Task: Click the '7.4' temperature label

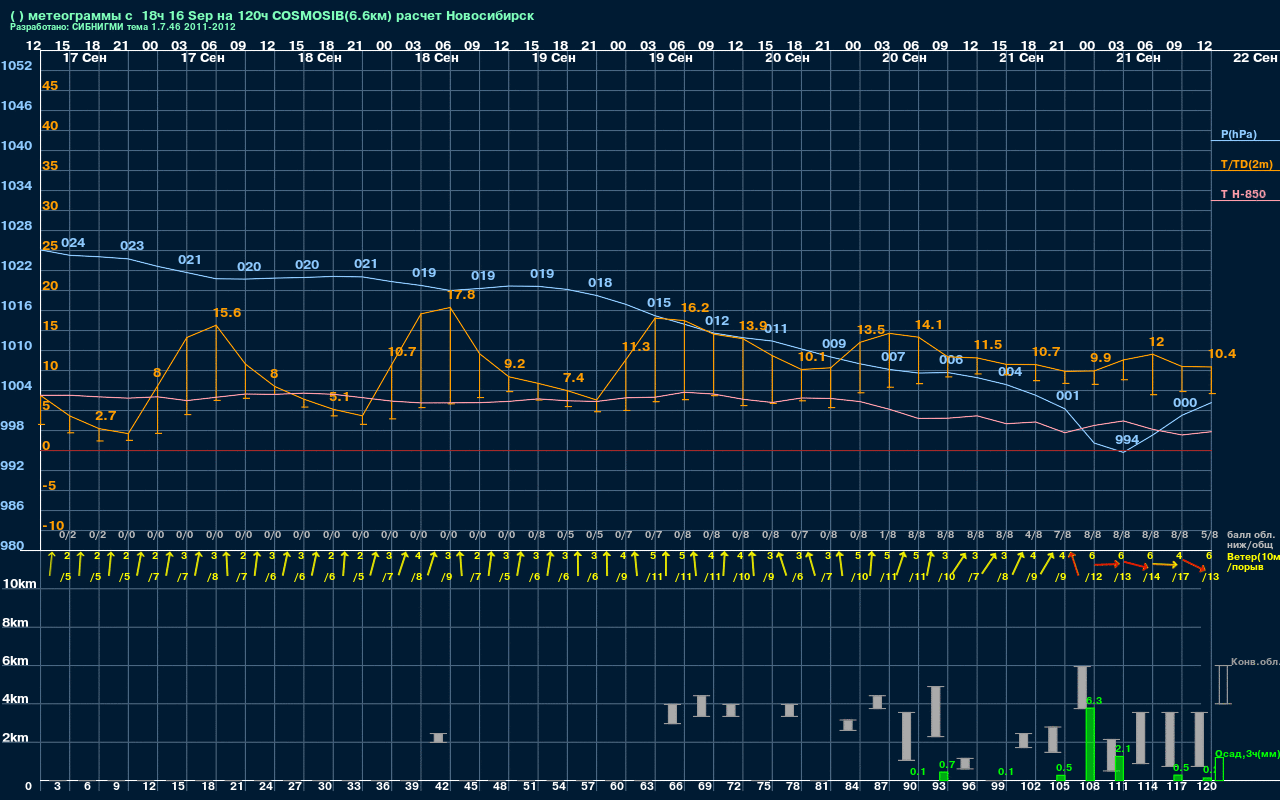Action: tap(574, 378)
